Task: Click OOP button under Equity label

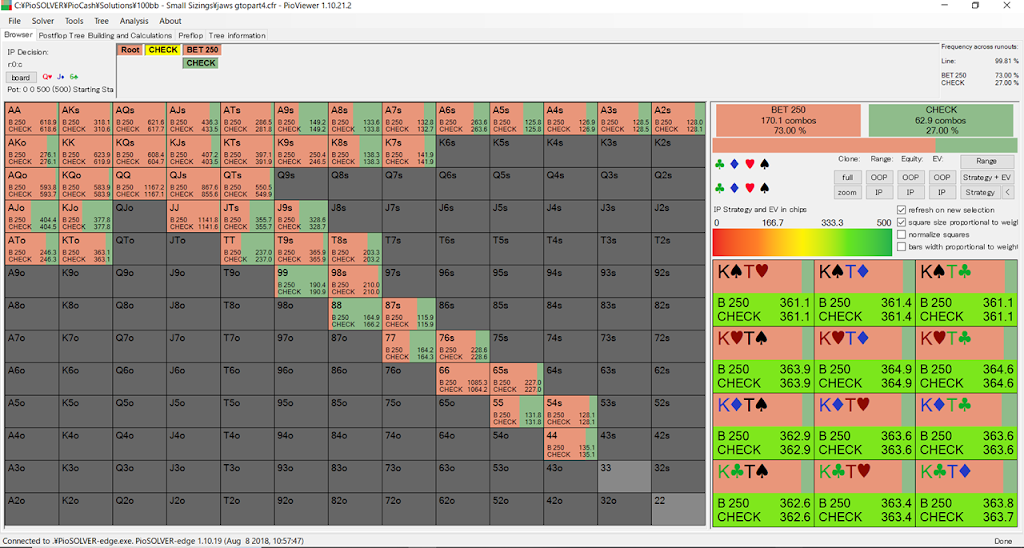Action: 910,177
